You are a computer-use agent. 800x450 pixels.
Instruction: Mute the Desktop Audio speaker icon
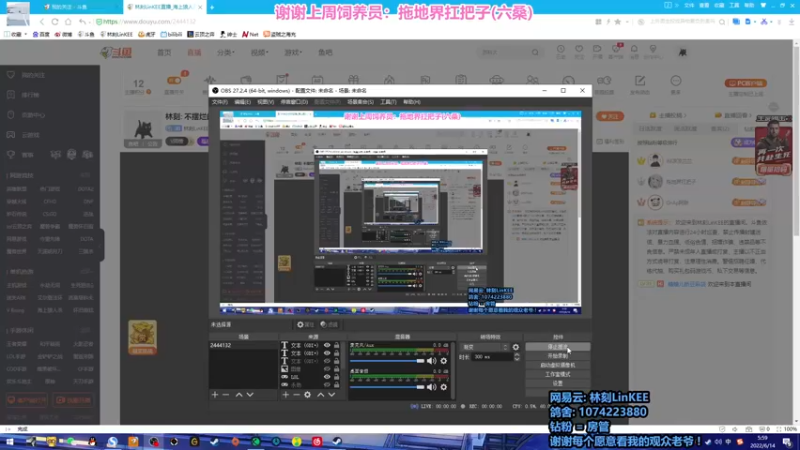click(432, 387)
